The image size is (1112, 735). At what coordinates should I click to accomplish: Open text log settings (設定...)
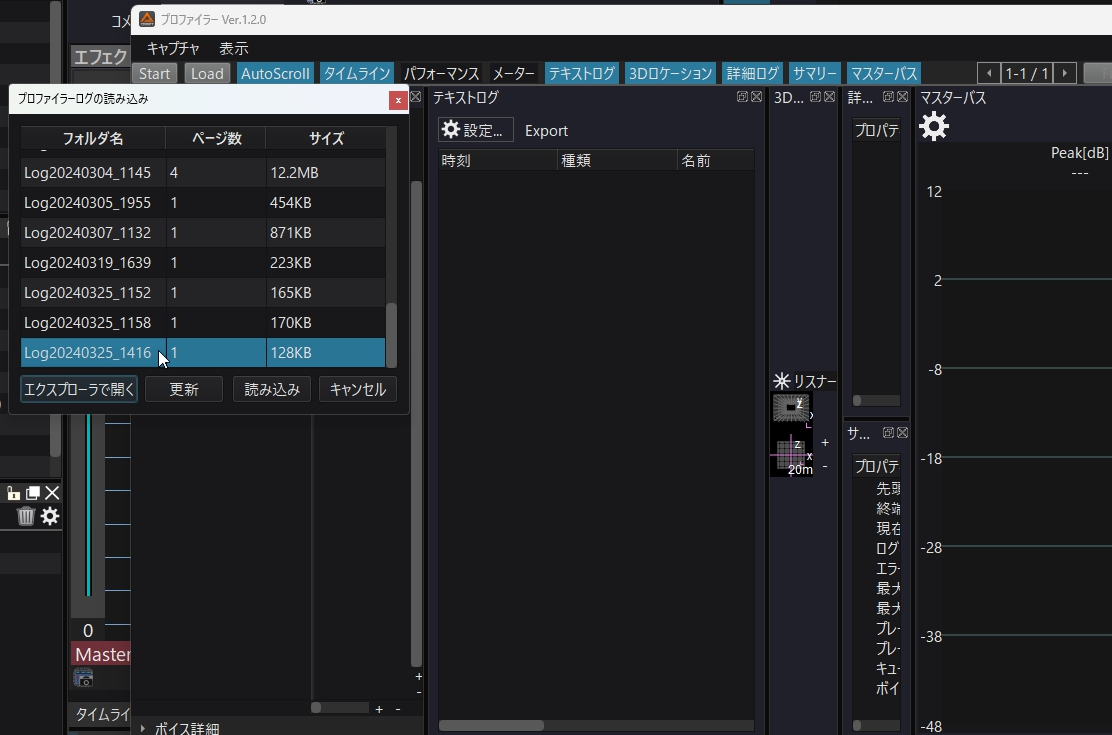click(475, 130)
